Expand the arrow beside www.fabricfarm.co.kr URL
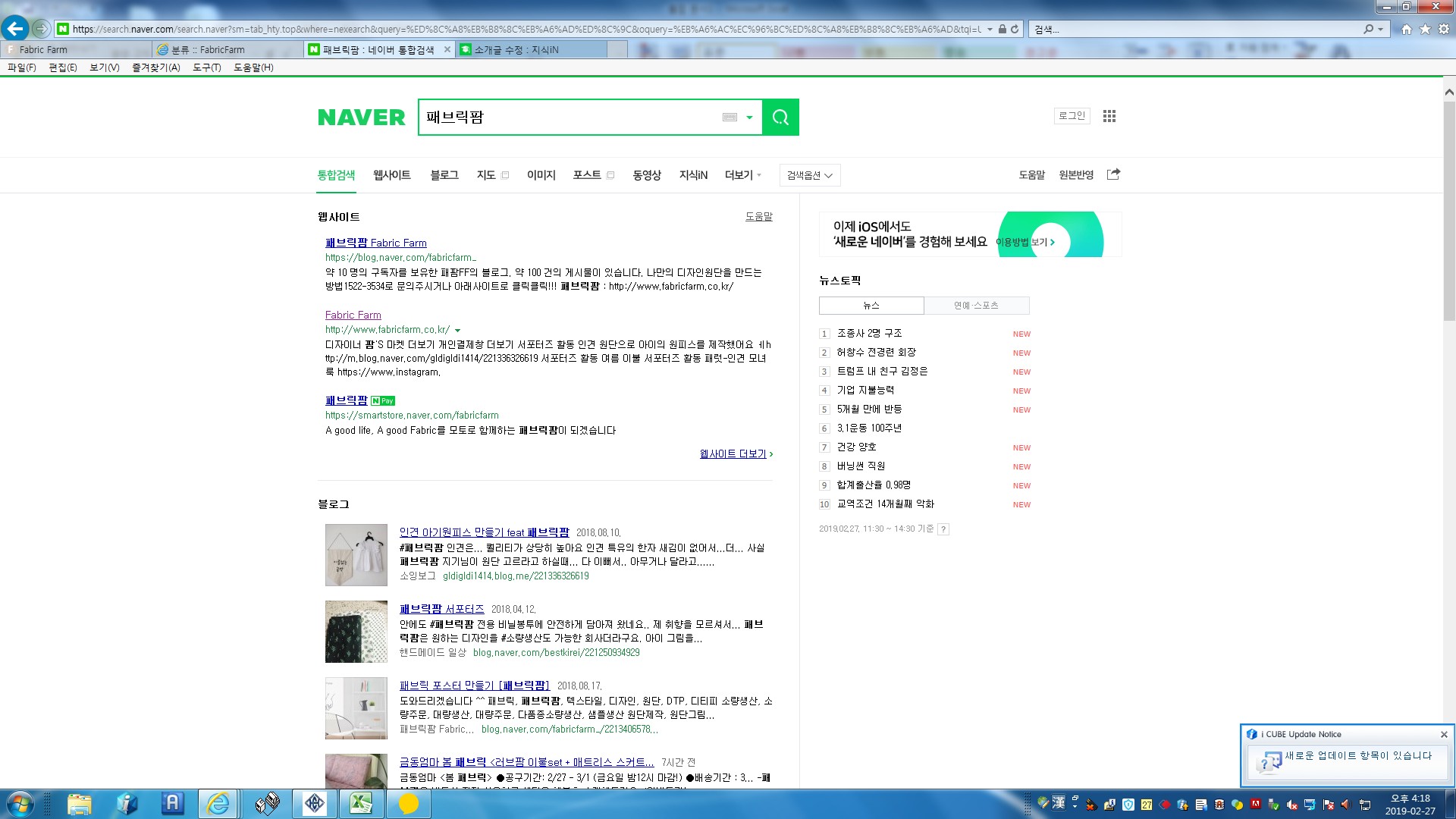The height and width of the screenshot is (819, 1456). click(x=457, y=331)
